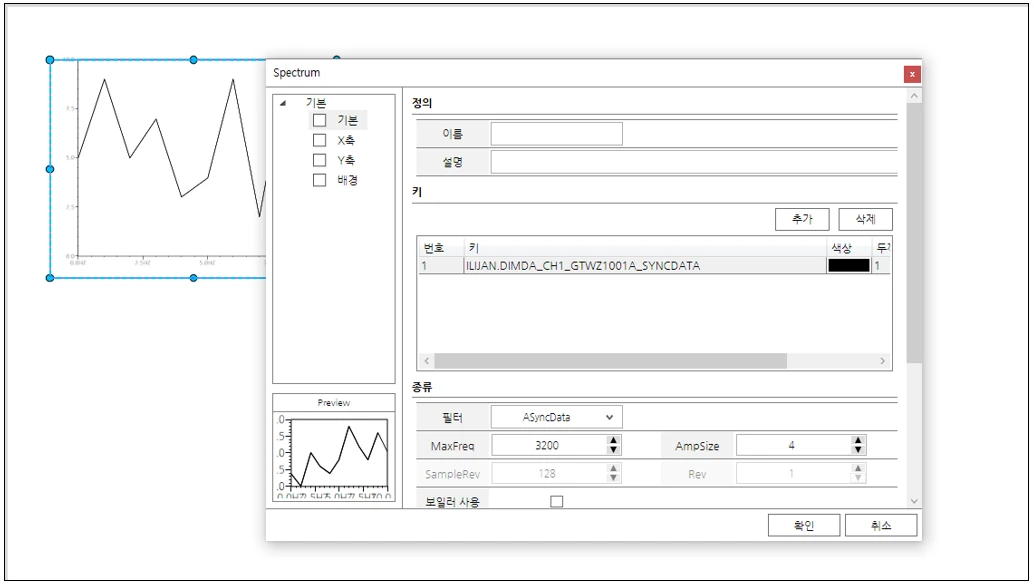Select the 기본 tree root label

(x=315, y=103)
